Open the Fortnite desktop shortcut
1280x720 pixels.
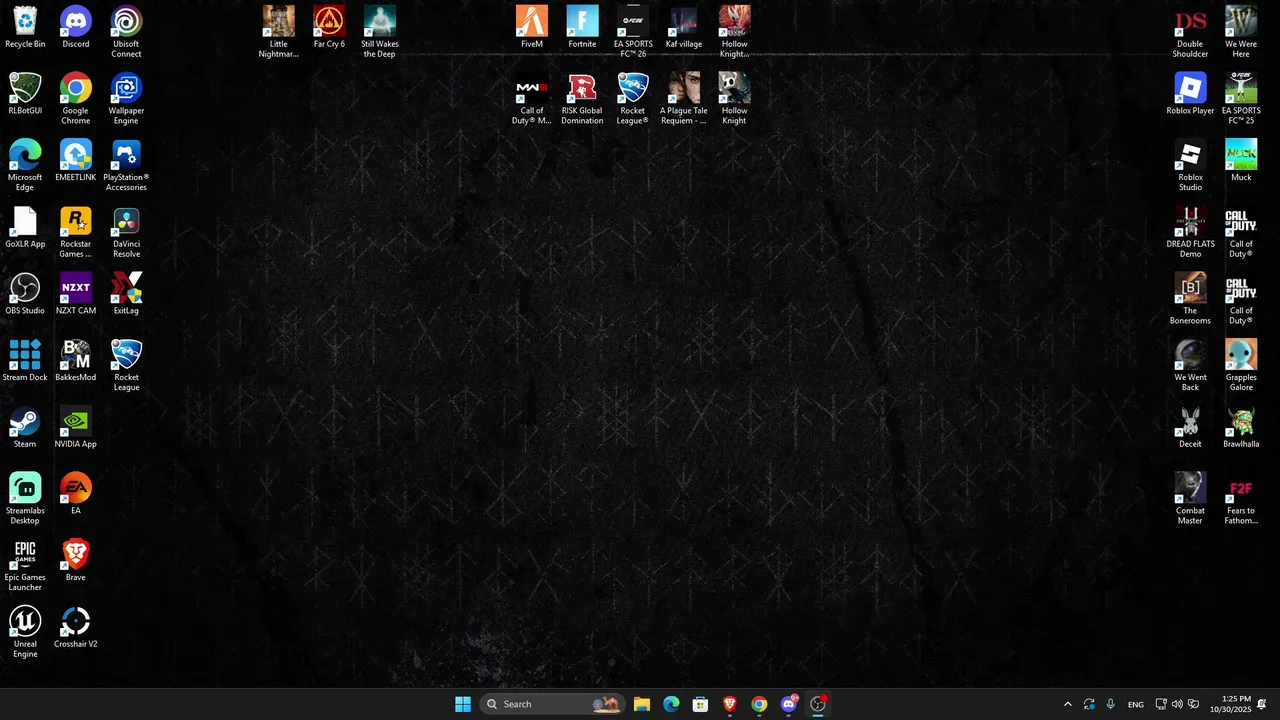click(582, 28)
